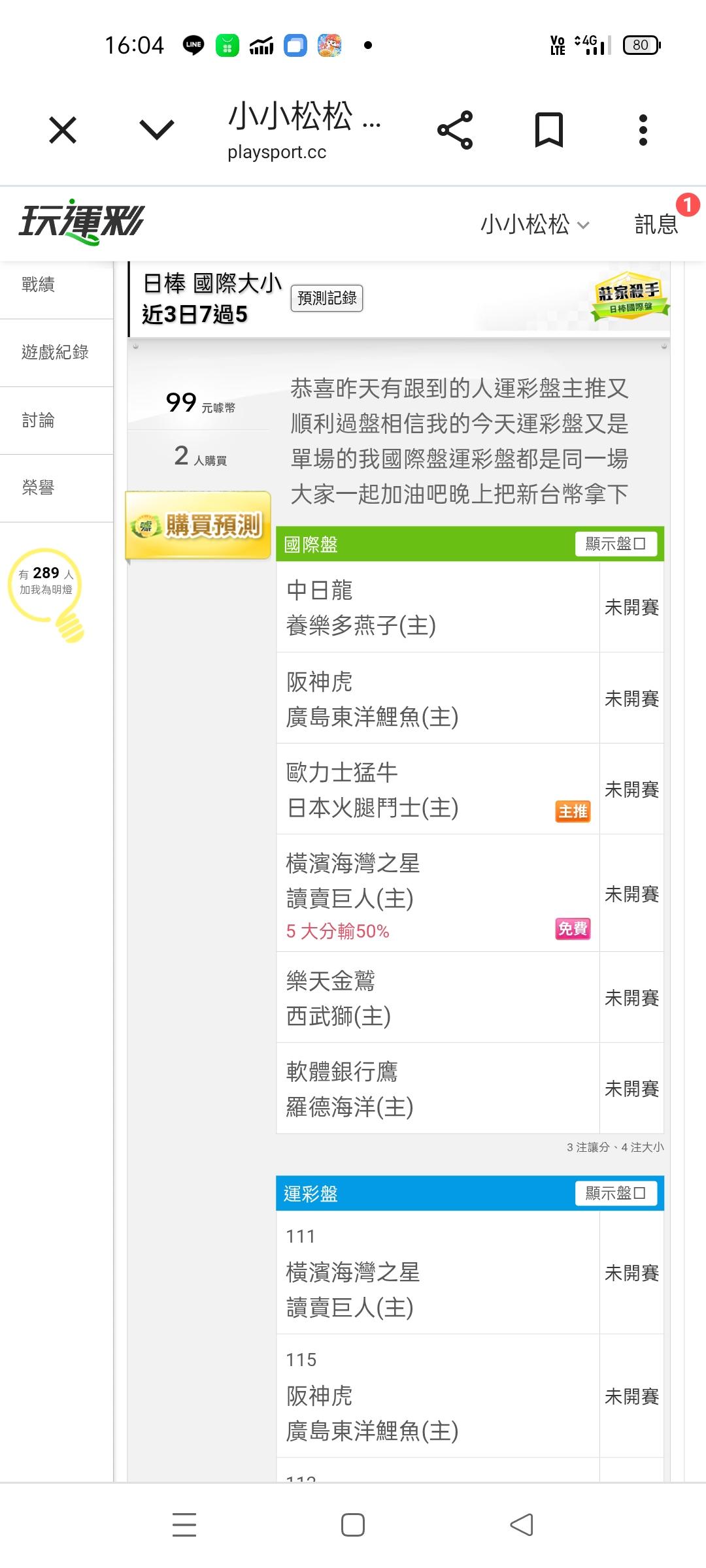Bookmark this page with the bookmark icon
706x1568 pixels.
548,130
